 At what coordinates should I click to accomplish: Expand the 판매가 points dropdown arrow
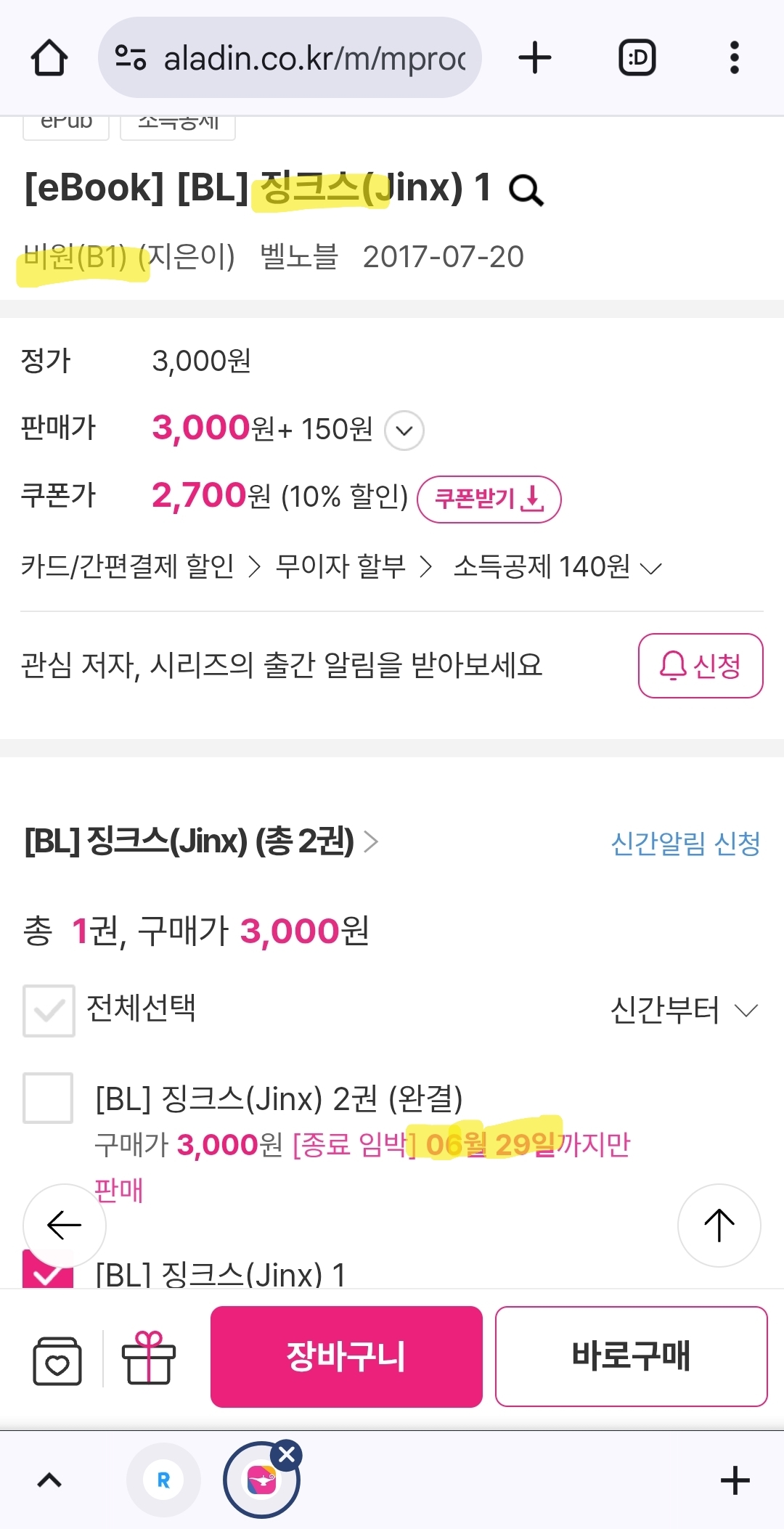pyautogui.click(x=404, y=431)
